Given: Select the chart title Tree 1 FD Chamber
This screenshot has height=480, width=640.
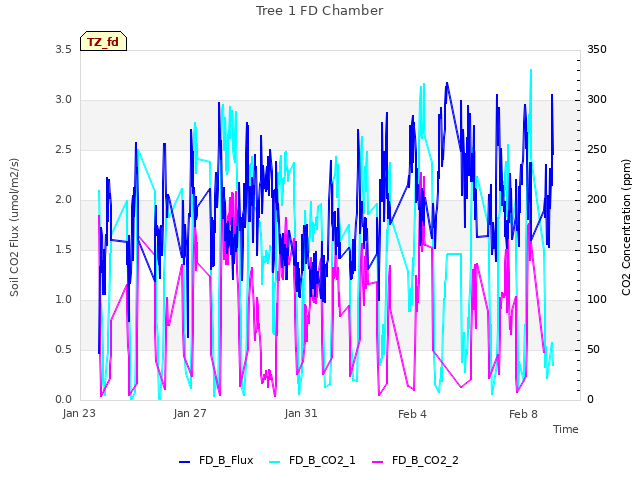Looking at the screenshot, I should pyautogui.click(x=320, y=11).
